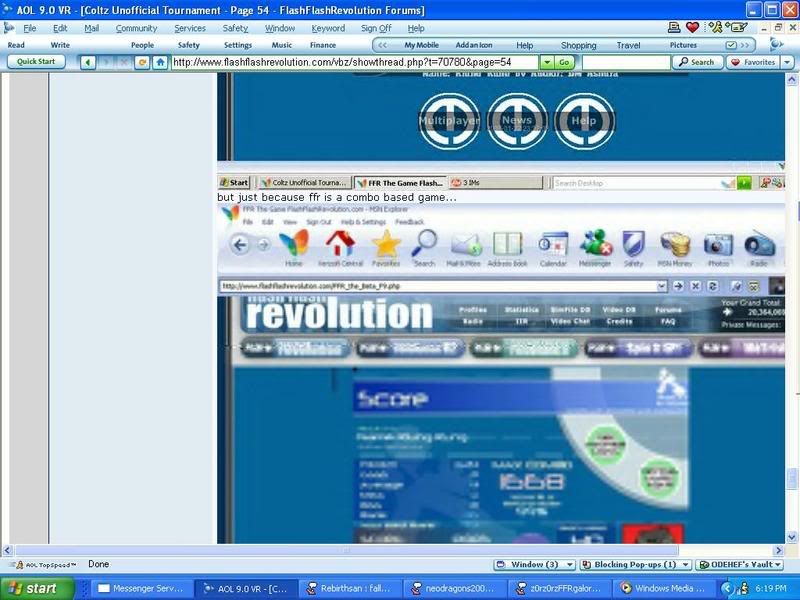Show previous toolbar icons with << arrows

click(382, 45)
